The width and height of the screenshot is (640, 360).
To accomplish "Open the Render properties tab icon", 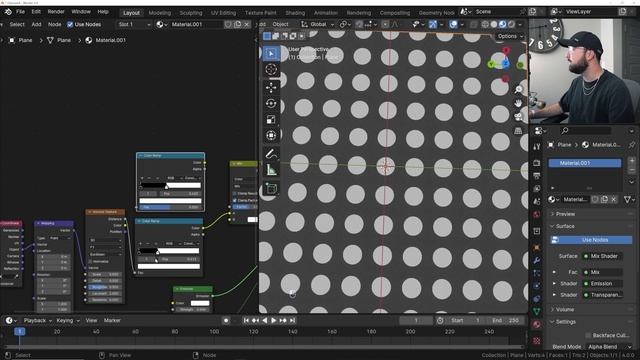I will tap(537, 163).
